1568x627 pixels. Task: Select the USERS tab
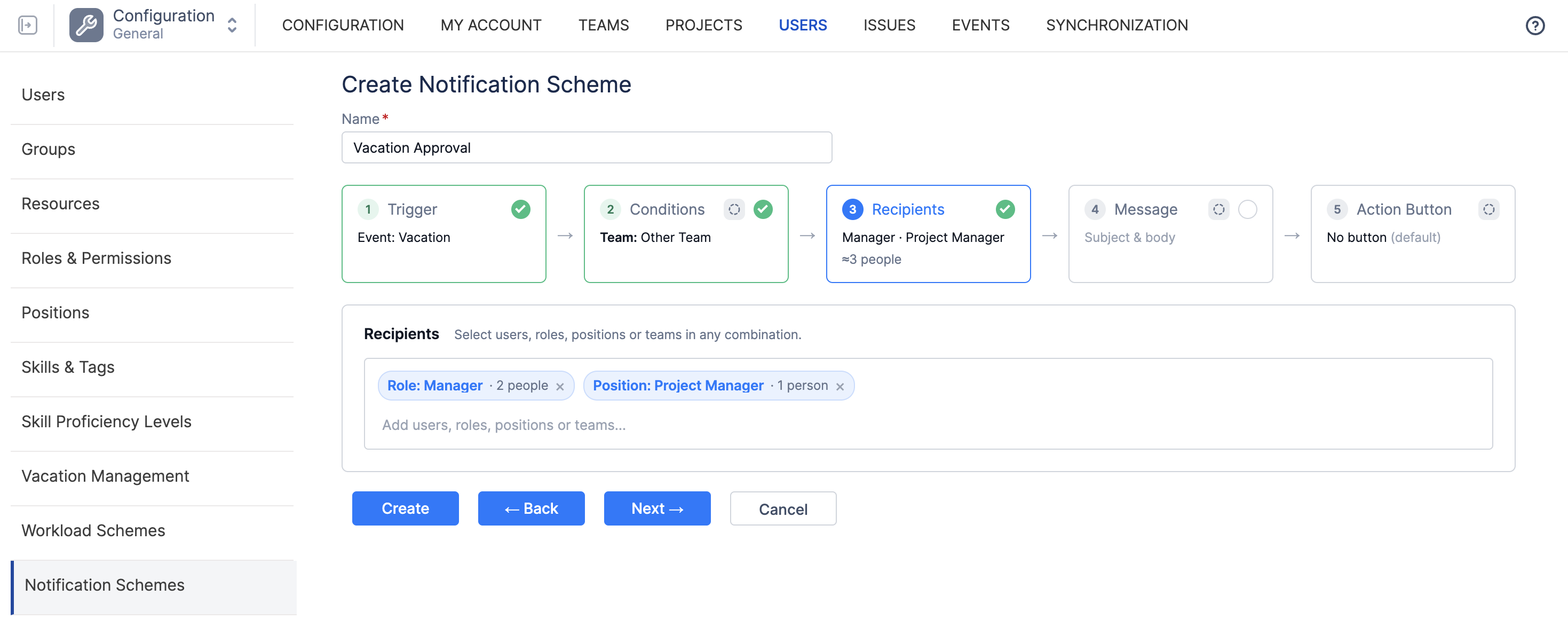pos(802,25)
